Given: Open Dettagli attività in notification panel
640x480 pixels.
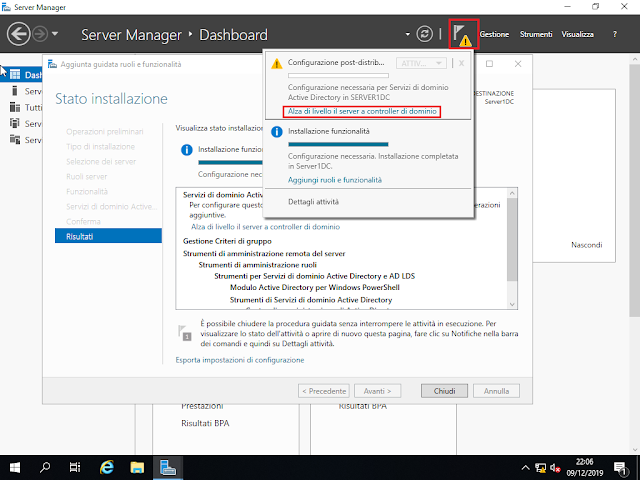Looking at the screenshot, I should click(x=313, y=202).
